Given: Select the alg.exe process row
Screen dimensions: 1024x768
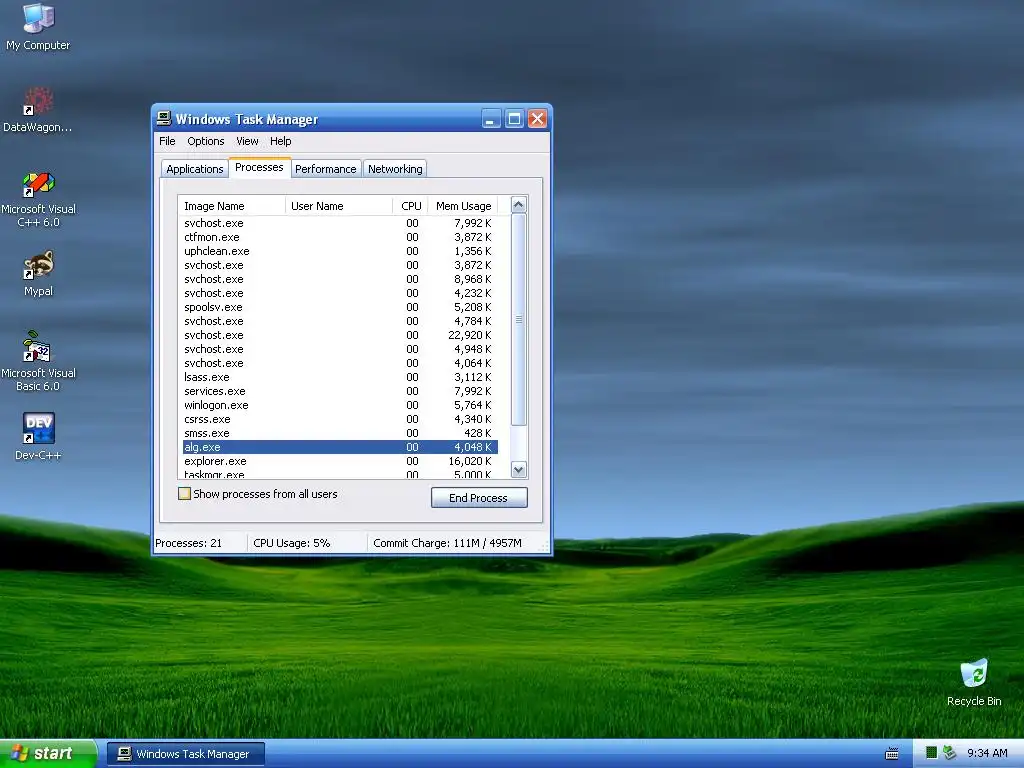Looking at the screenshot, I should (x=340, y=447).
